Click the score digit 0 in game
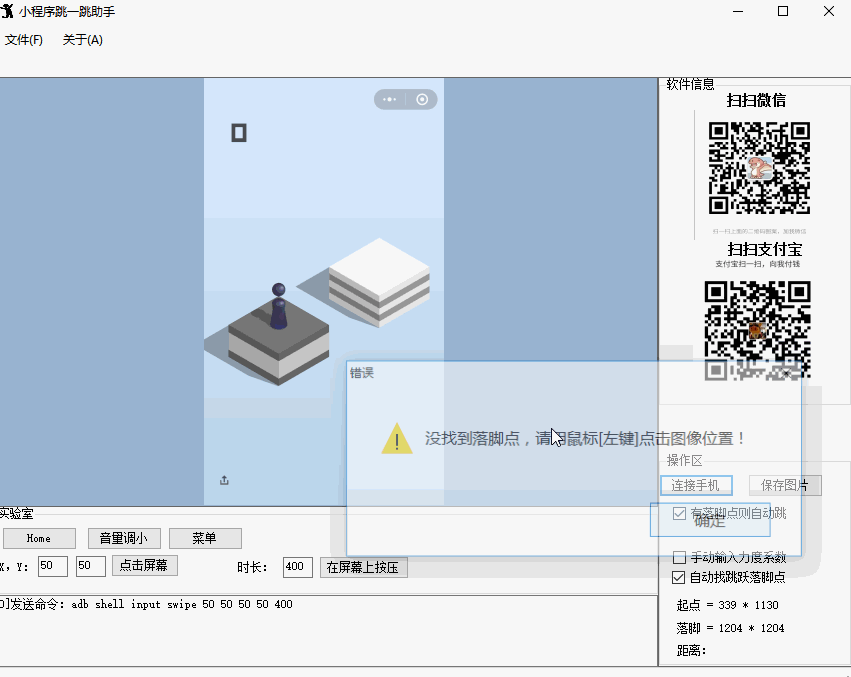 click(x=239, y=133)
